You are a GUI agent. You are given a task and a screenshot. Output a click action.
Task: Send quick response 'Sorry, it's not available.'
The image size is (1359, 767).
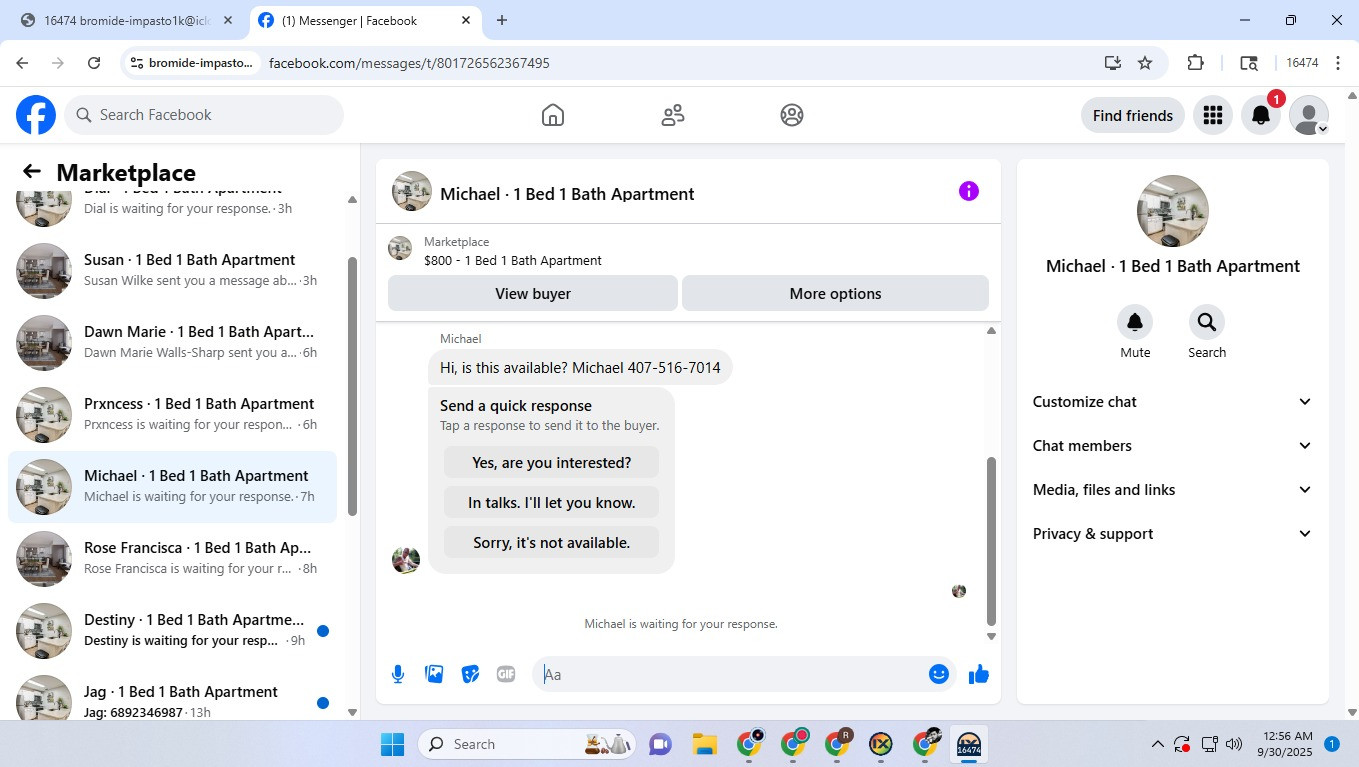tap(551, 542)
